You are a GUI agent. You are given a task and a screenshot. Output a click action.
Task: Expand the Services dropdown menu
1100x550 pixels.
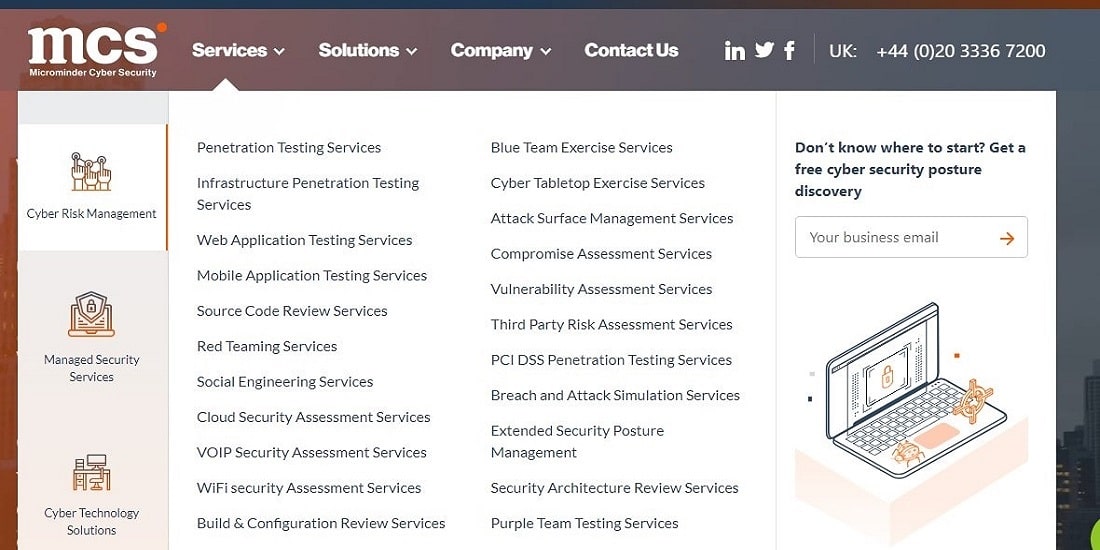[238, 50]
